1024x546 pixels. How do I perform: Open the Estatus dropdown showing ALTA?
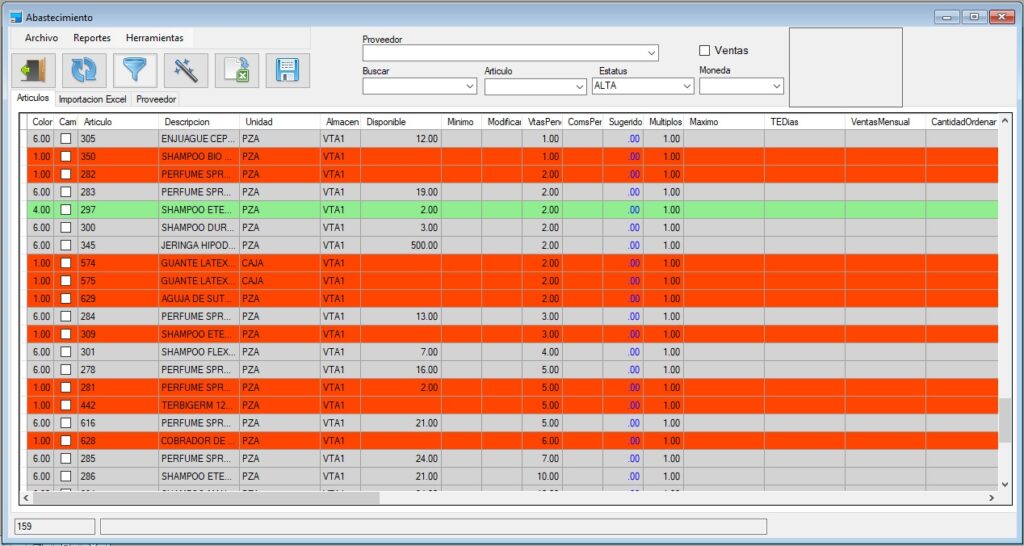coord(686,87)
